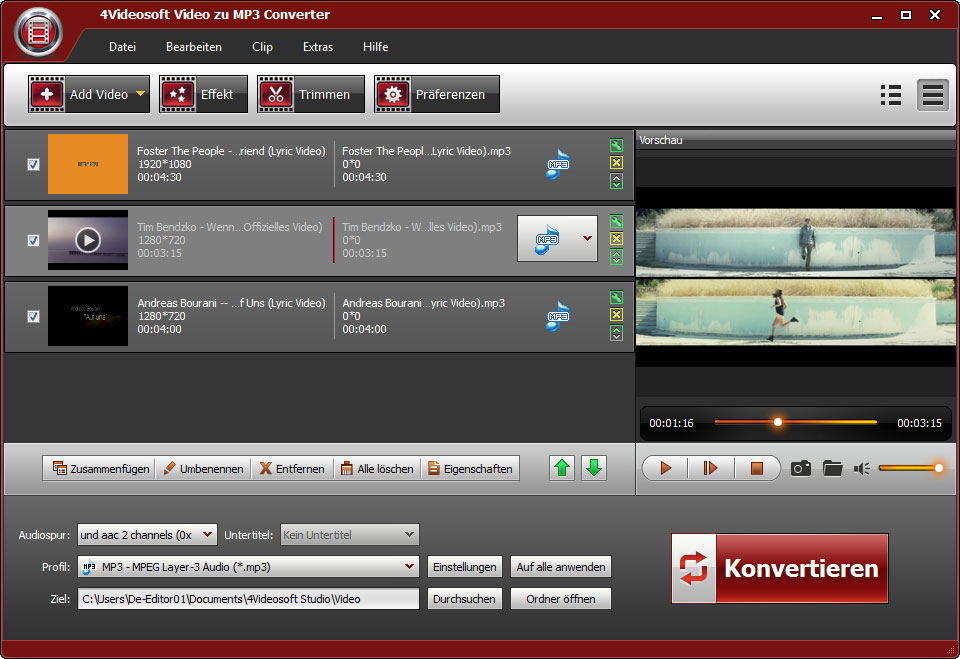Viewport: 960px width, 659px height.
Task: Start conversion with Konvertieren button
Action: pos(780,568)
